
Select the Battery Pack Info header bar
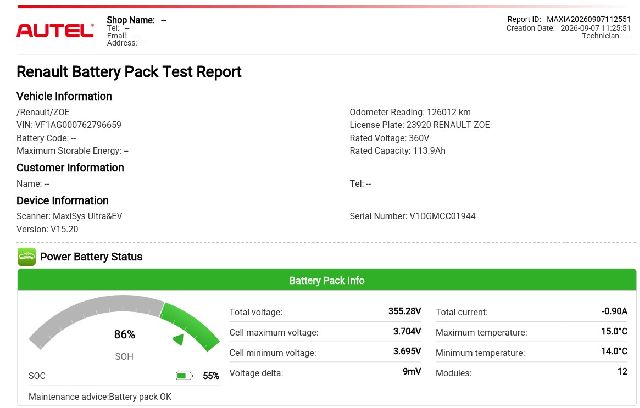327,280
